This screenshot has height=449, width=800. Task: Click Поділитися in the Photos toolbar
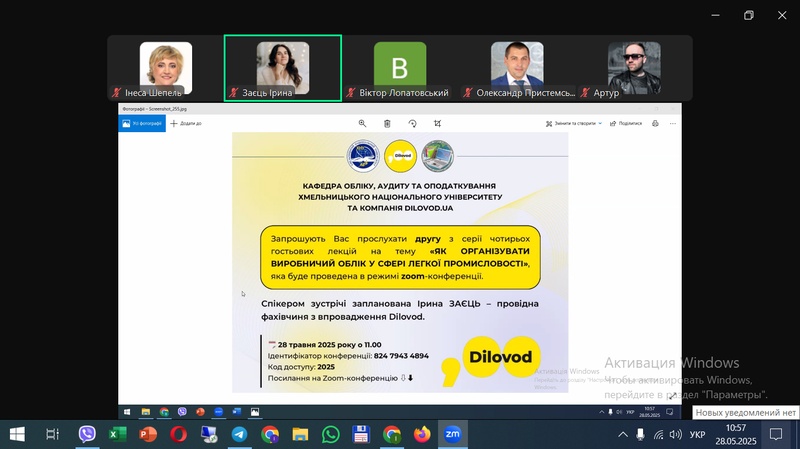pyautogui.click(x=626, y=123)
